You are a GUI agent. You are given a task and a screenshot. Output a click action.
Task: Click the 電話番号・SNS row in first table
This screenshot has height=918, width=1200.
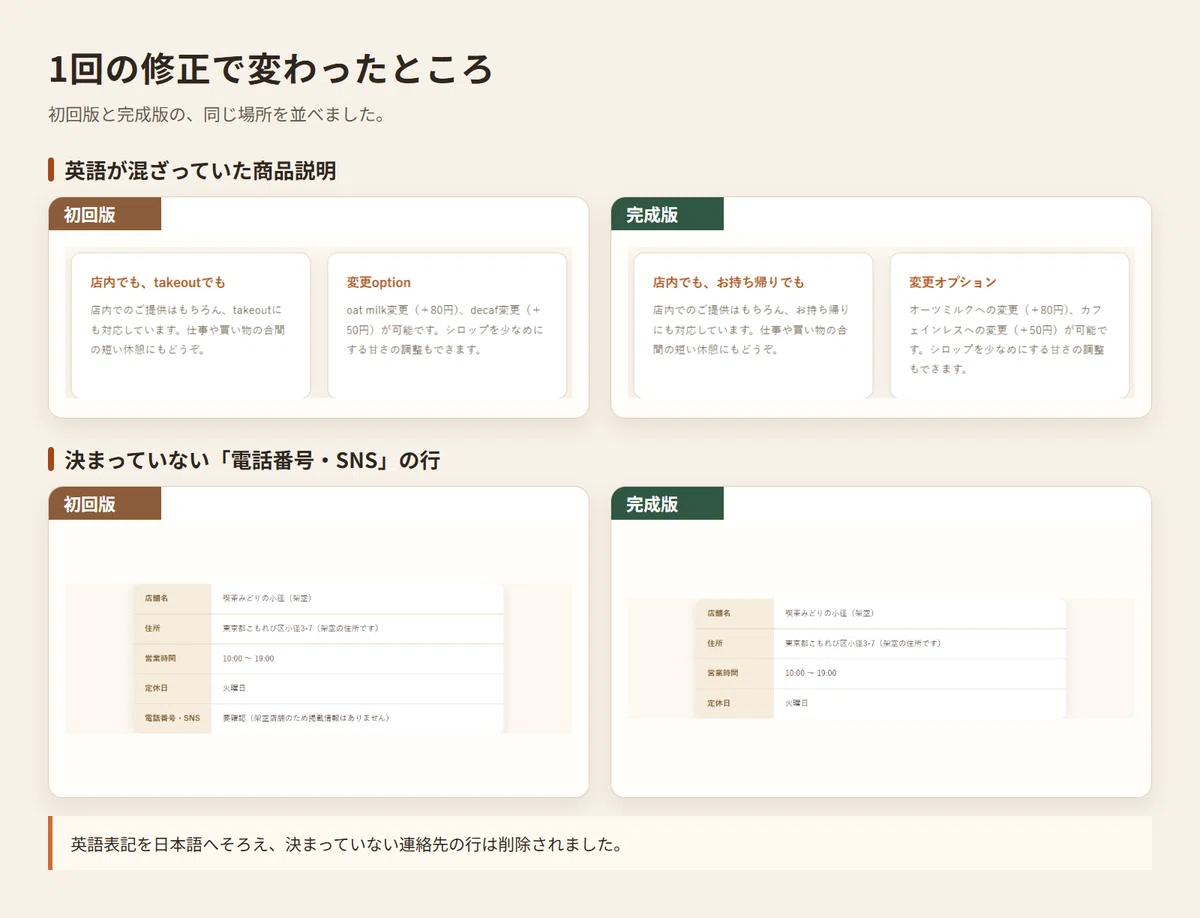[319, 718]
